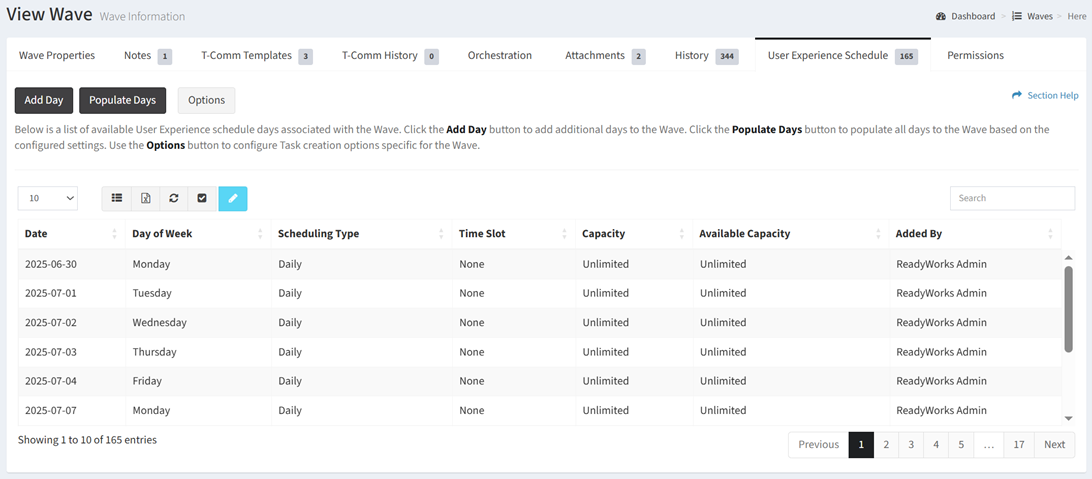This screenshot has height=479, width=1092.
Task: Open the Options button
Action: tap(206, 100)
